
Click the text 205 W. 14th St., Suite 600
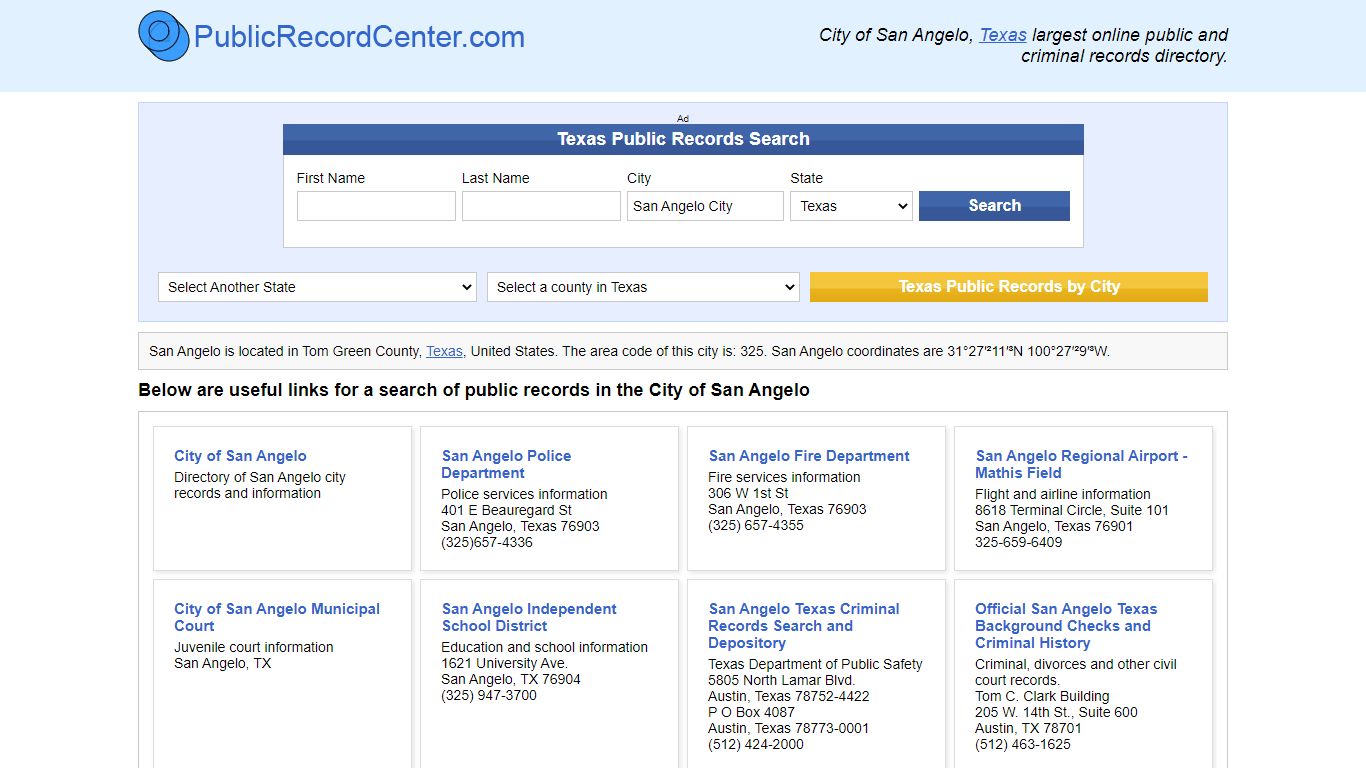[1056, 712]
